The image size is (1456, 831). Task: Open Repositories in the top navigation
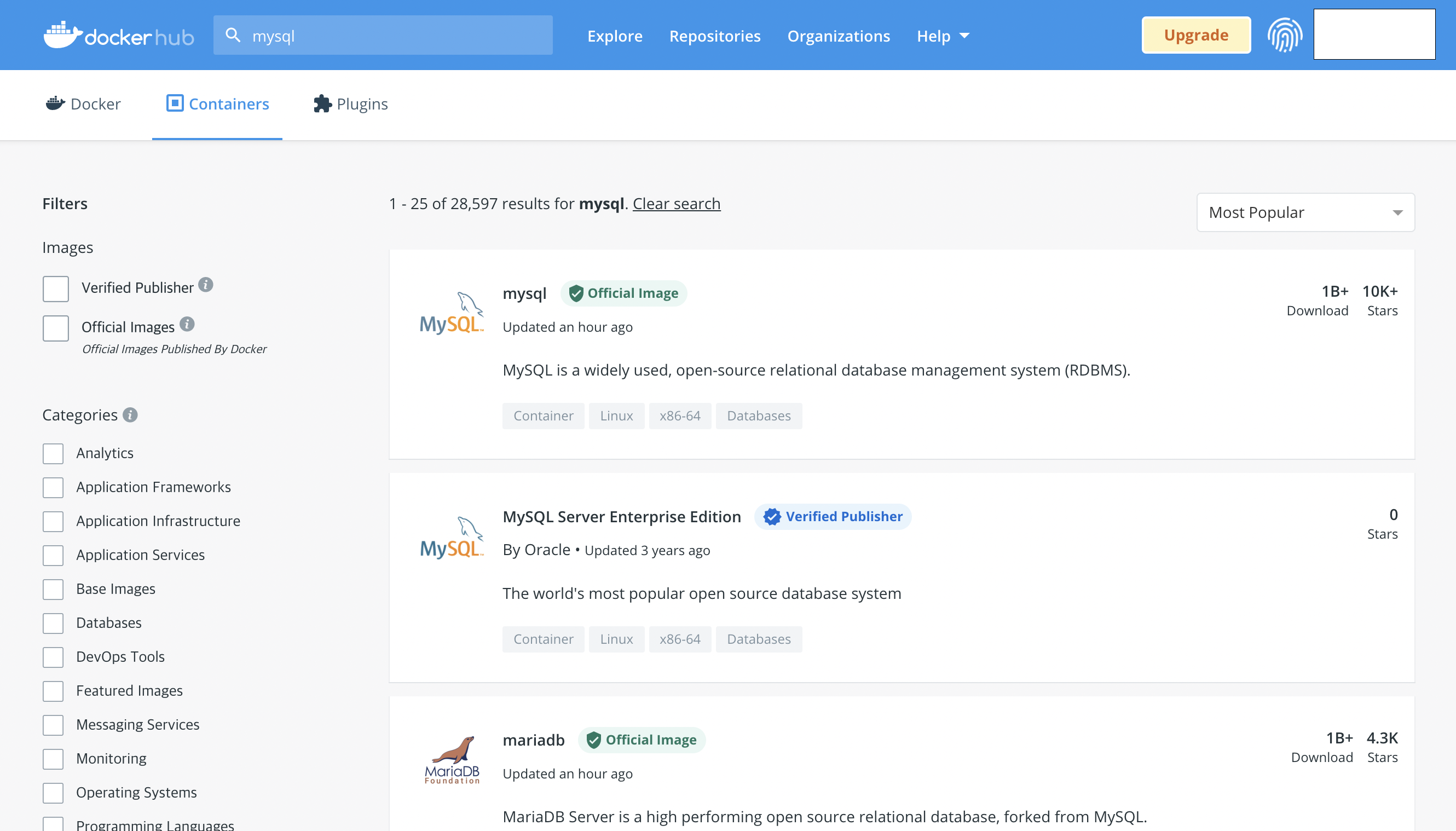pos(714,36)
